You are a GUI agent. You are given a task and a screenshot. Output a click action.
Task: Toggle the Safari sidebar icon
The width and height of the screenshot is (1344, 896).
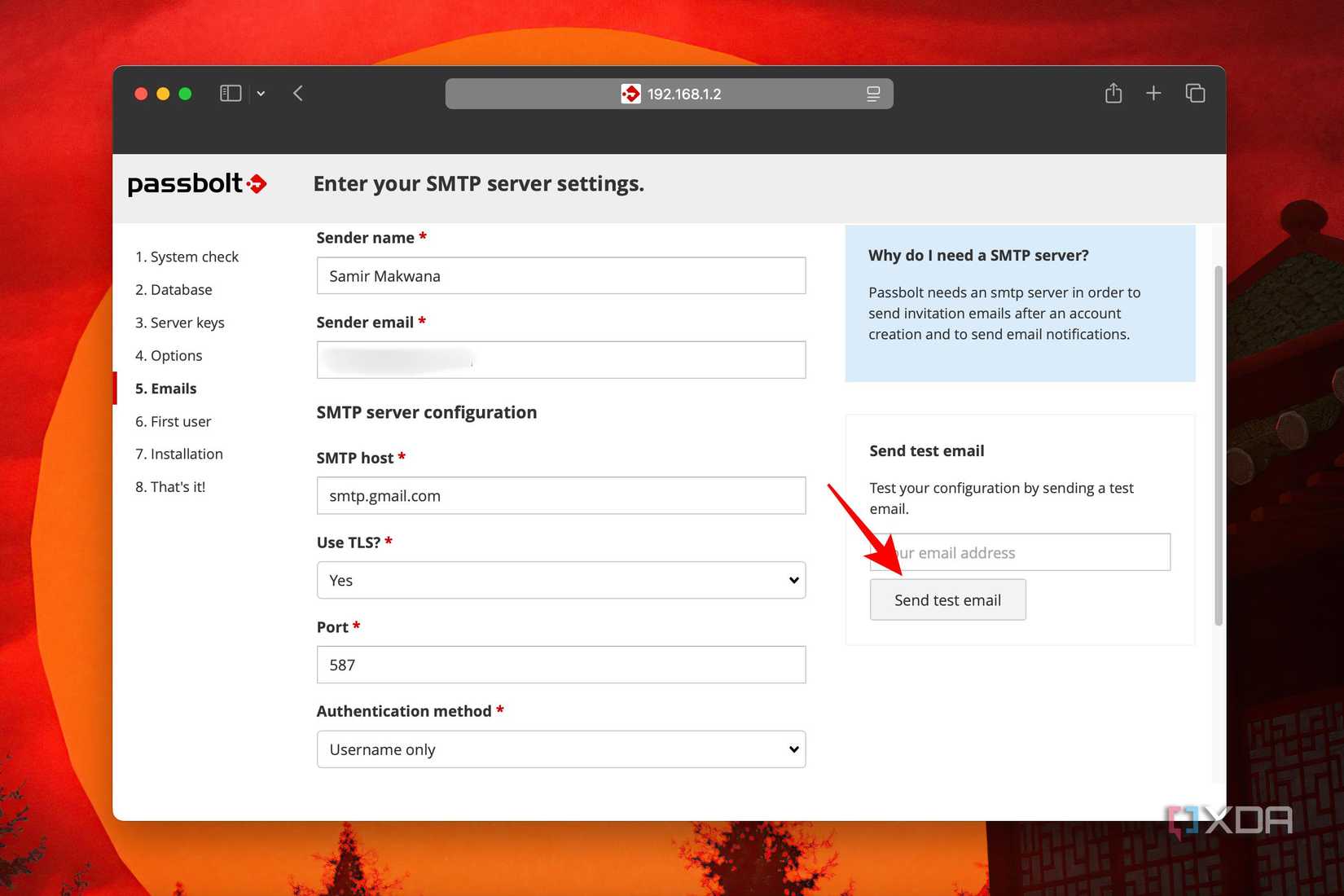[x=230, y=93]
